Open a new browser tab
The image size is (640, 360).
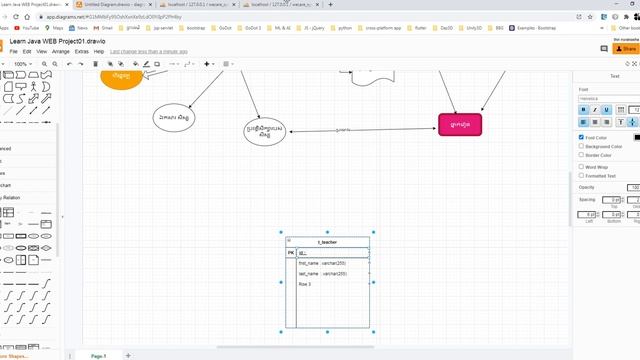tap(330, 4)
